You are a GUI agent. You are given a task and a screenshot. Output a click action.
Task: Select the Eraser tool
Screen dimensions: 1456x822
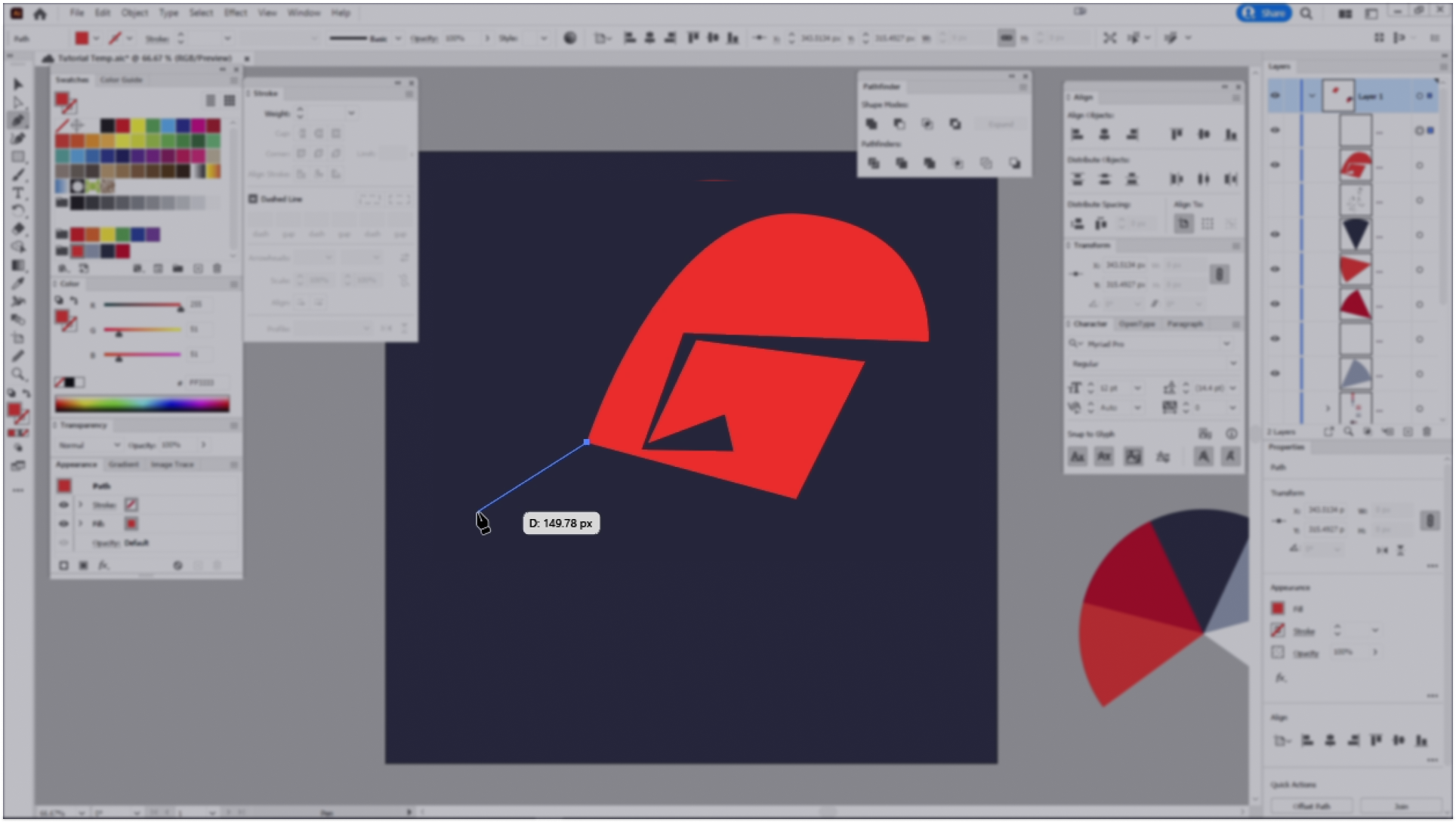[x=18, y=229]
